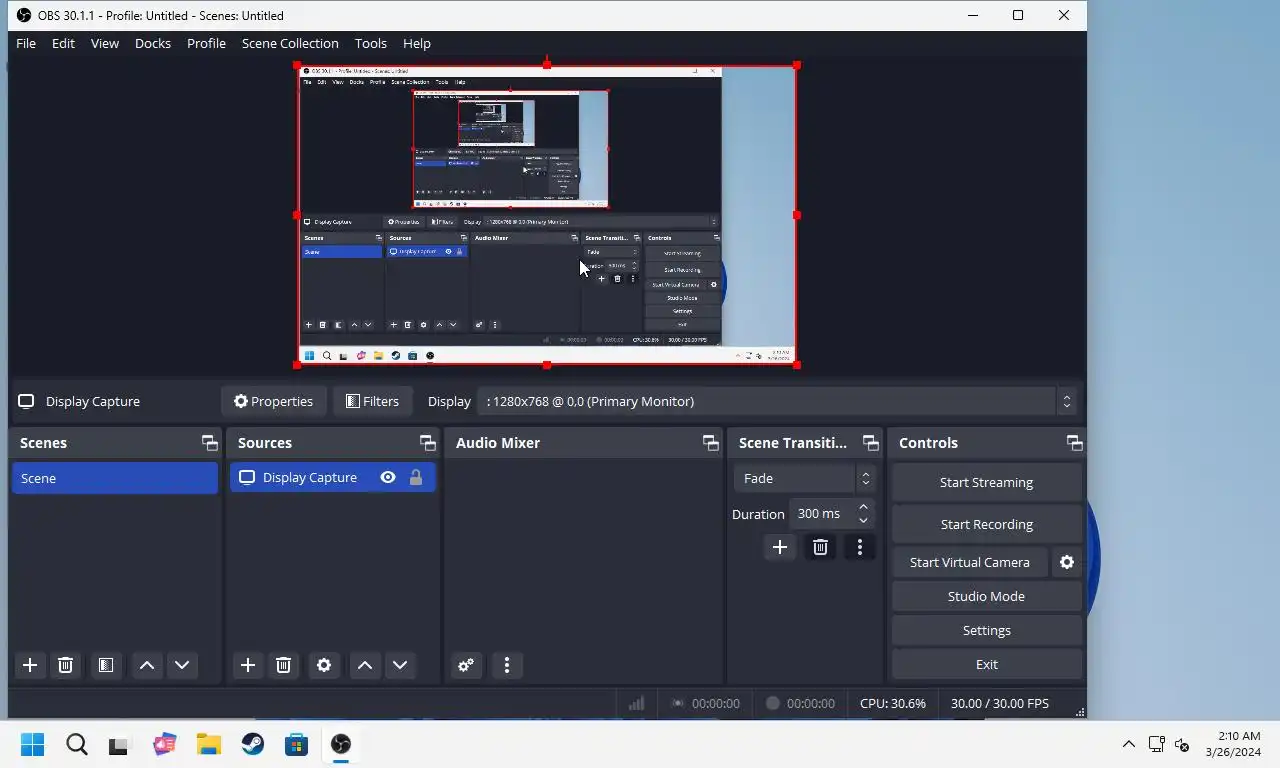1280x768 pixels.
Task: Add a scene transition plus button
Action: [780, 547]
